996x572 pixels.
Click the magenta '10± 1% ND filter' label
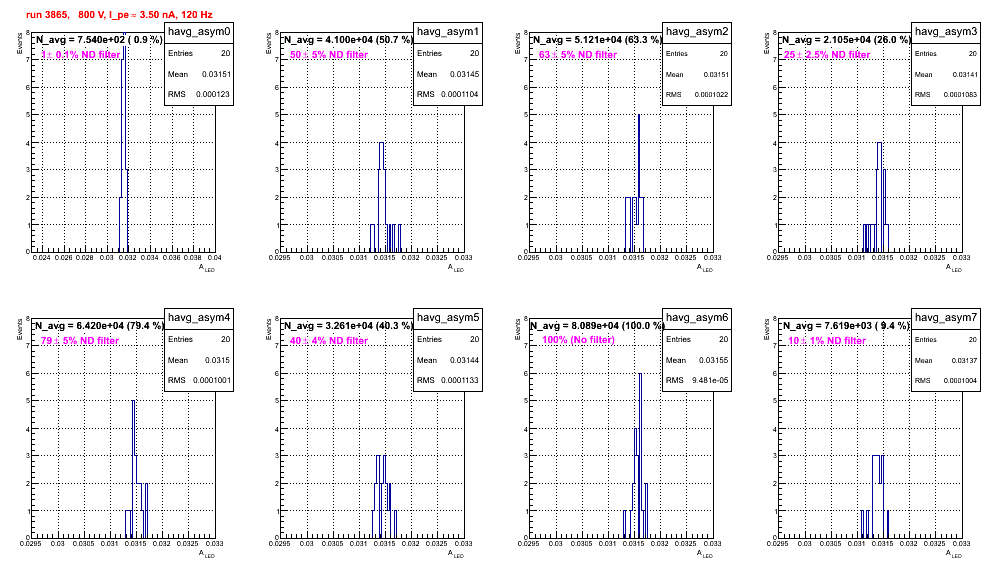[x=827, y=341]
